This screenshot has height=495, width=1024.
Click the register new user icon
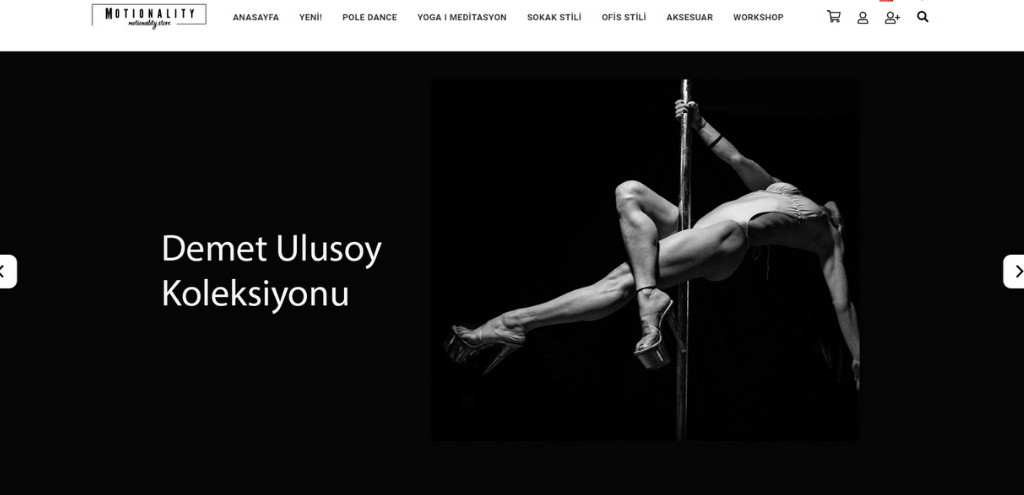(x=892, y=18)
